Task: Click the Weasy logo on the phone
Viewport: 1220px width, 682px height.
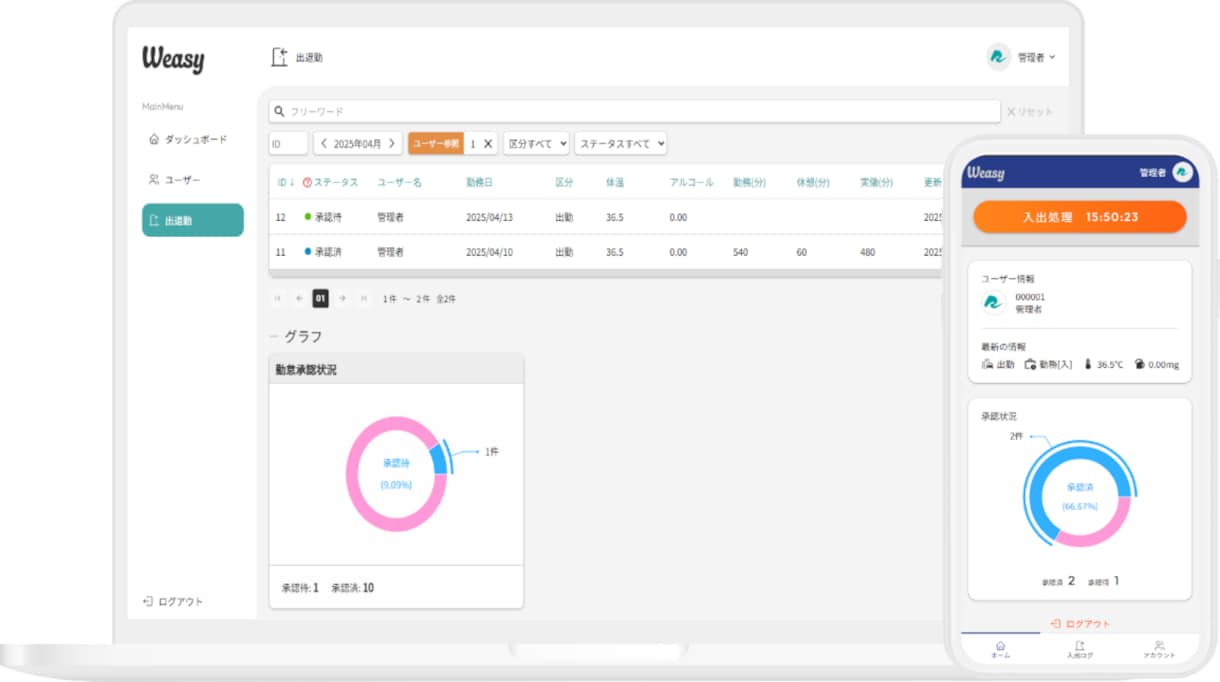Action: pos(986,173)
